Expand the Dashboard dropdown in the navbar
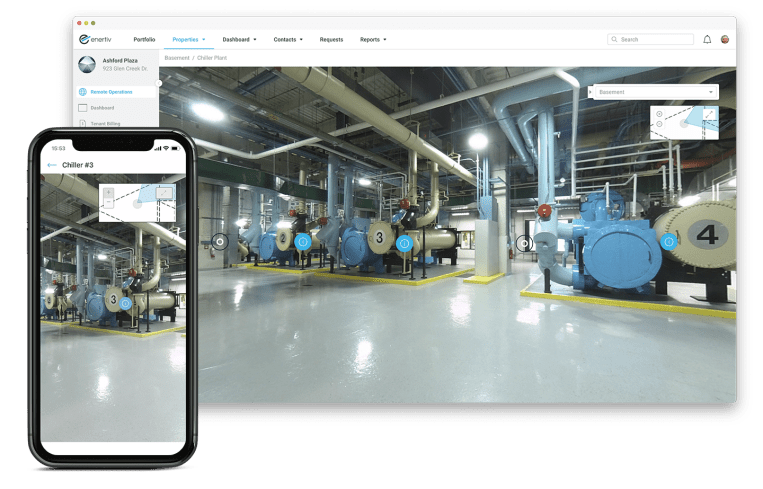Screen dimensions: 763x489 tap(239, 39)
